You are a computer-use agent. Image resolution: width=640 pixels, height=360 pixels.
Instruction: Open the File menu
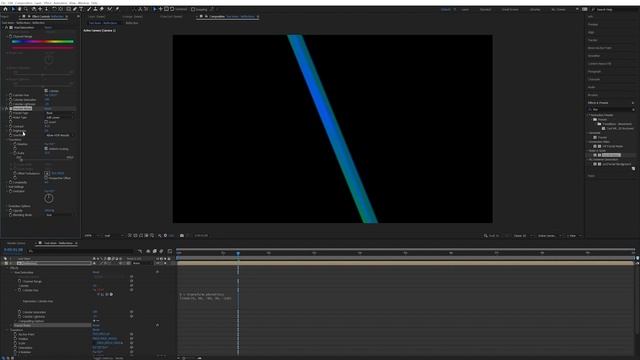pos(4,3)
